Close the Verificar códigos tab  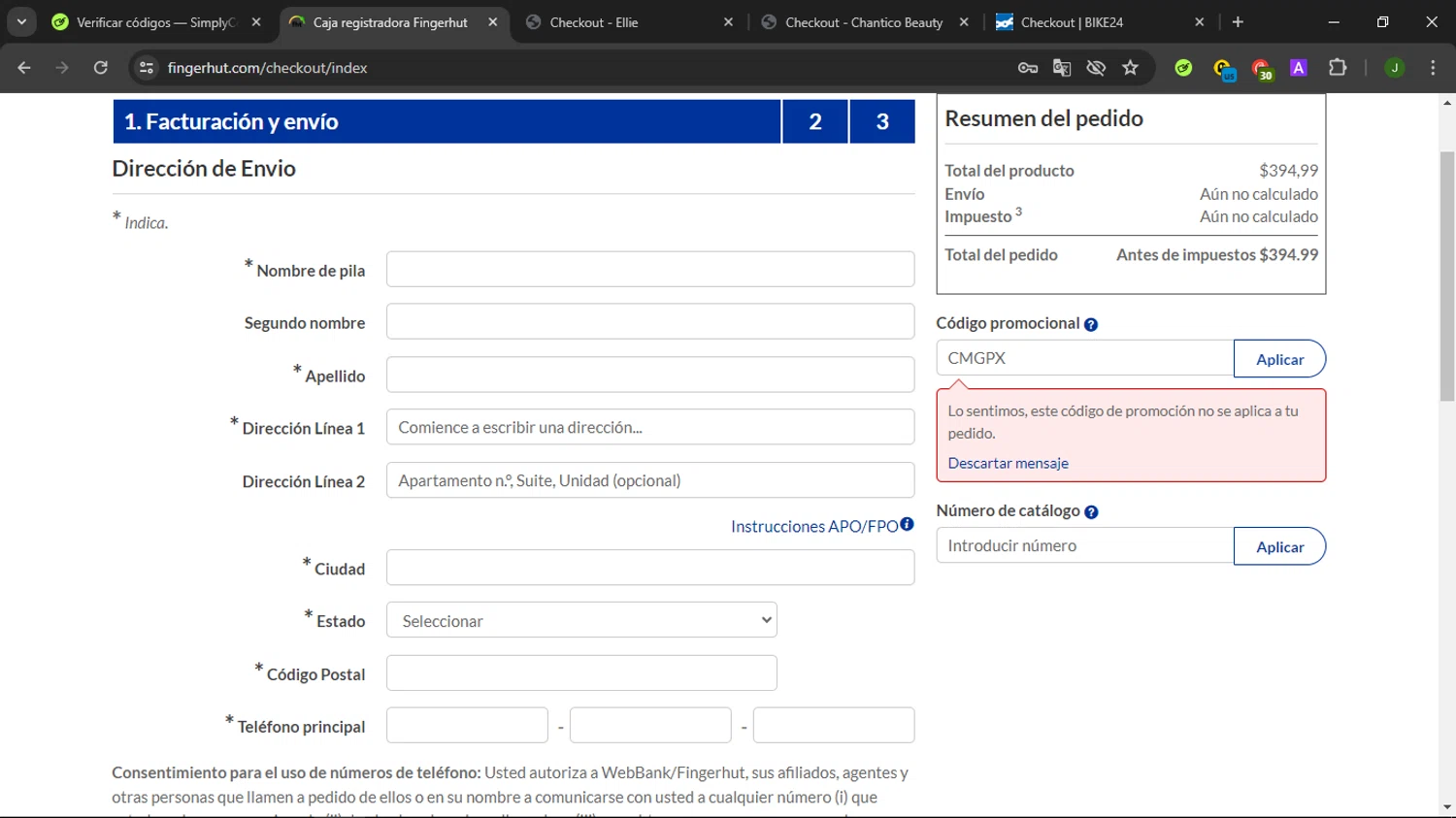point(256,22)
